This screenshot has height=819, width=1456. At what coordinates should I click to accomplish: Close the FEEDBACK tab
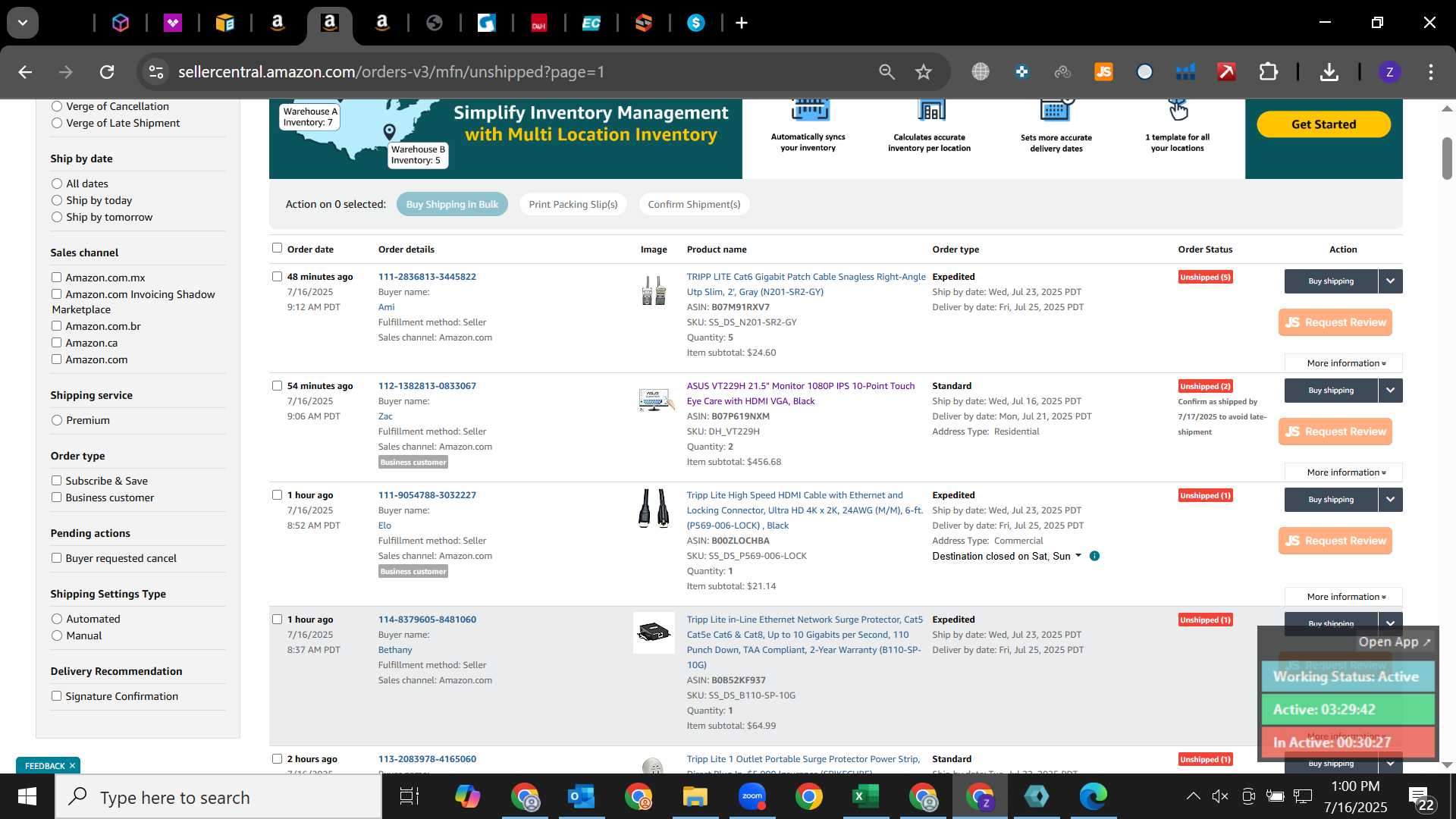pos(73,766)
